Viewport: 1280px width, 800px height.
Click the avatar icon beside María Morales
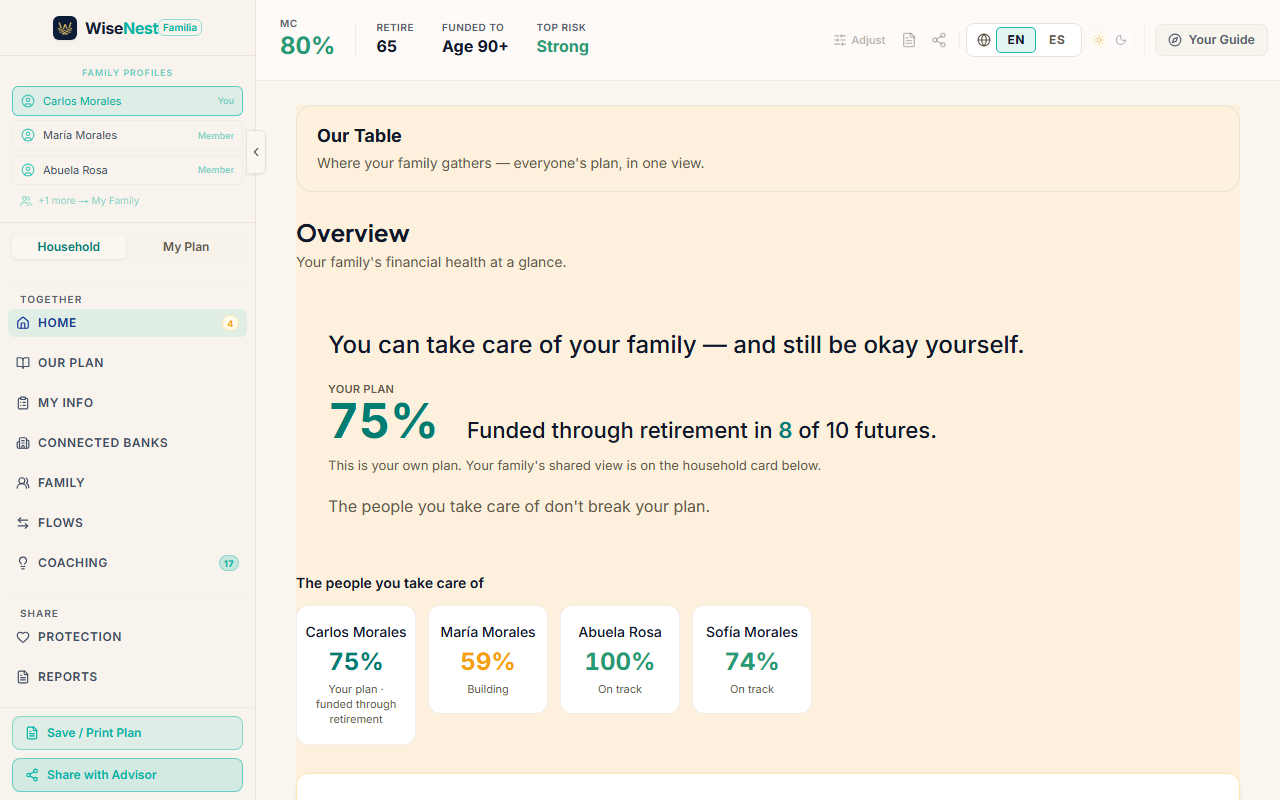(x=28, y=135)
